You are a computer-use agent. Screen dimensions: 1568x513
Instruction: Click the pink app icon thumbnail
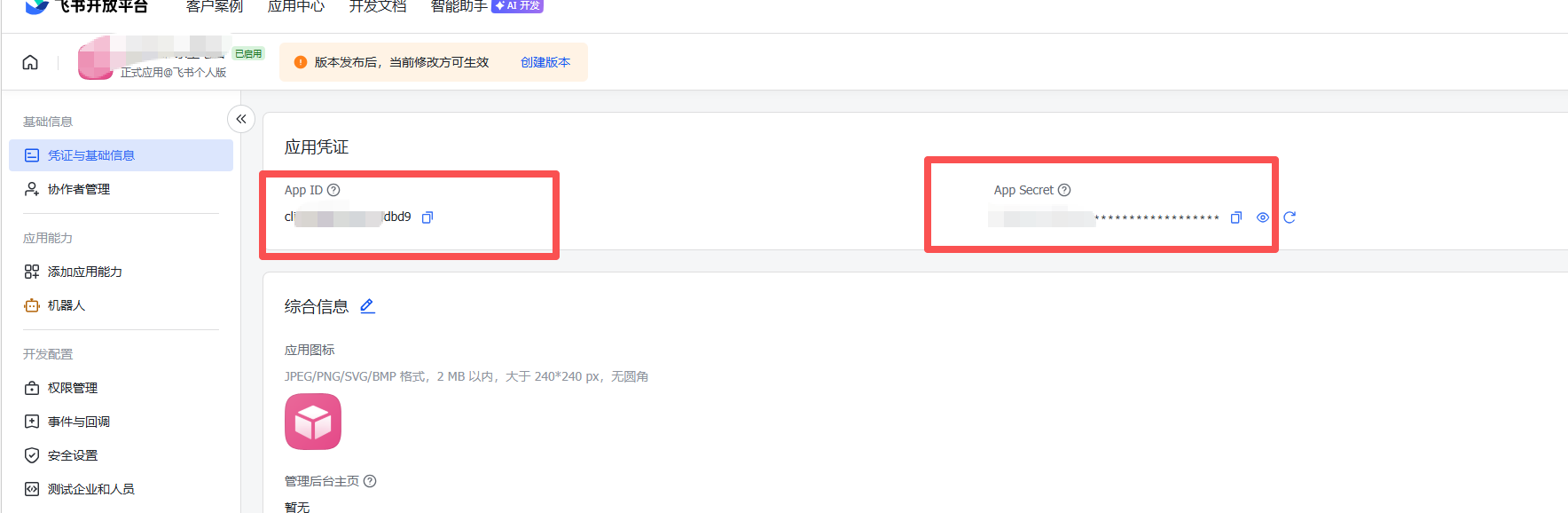(313, 422)
